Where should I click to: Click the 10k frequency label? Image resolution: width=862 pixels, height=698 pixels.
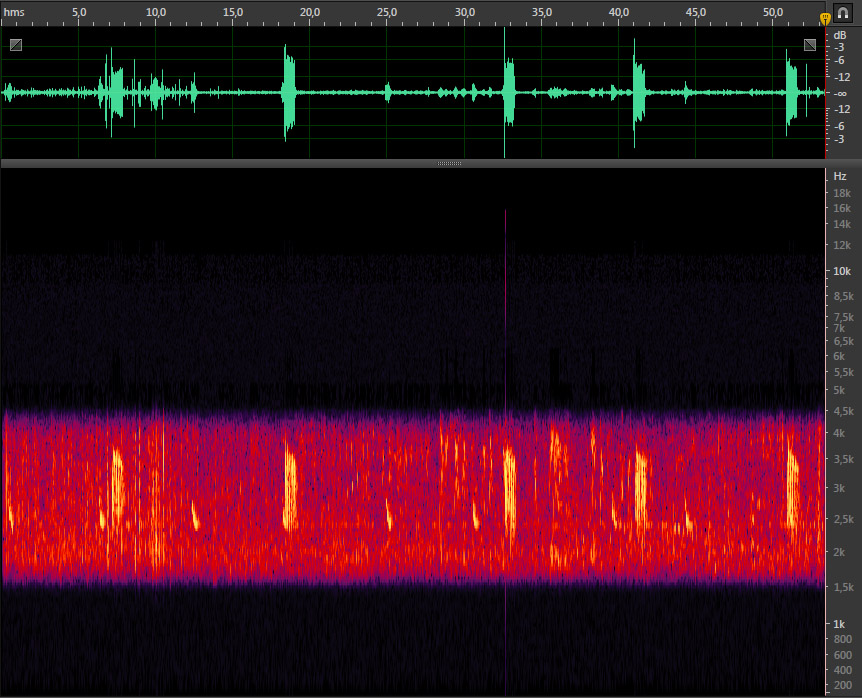coord(842,271)
